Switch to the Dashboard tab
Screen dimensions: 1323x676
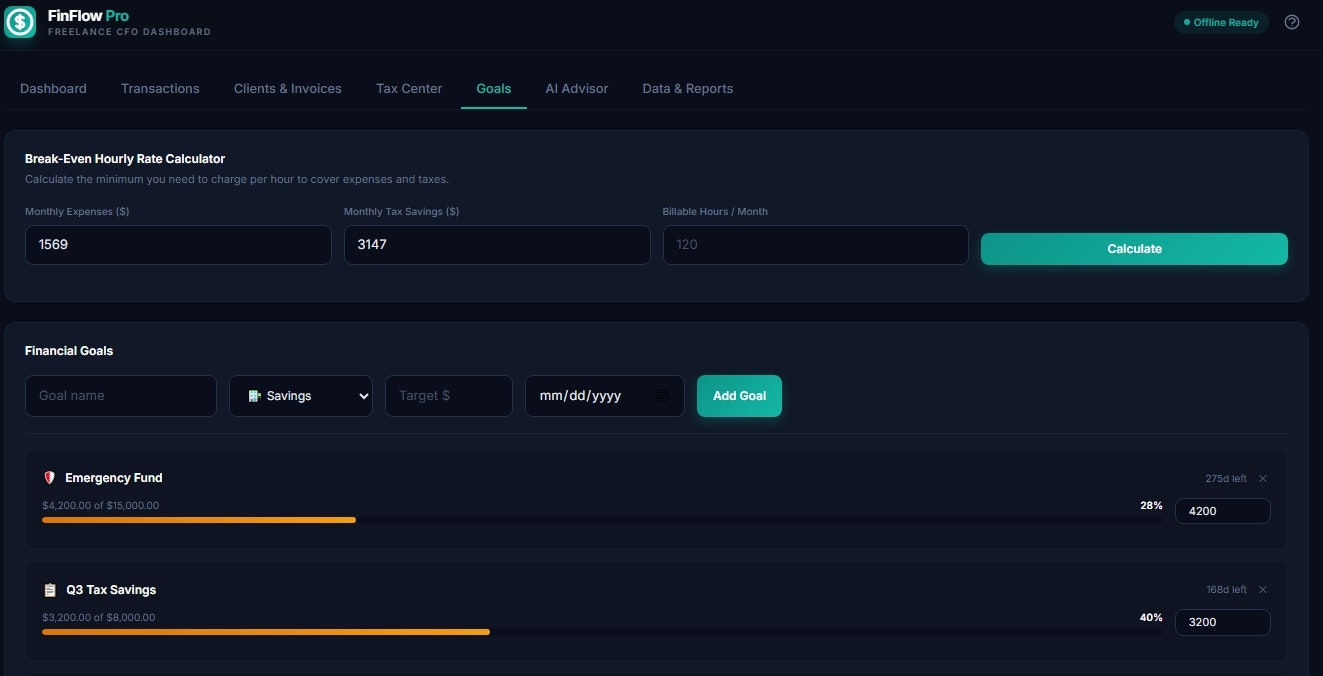click(x=53, y=88)
